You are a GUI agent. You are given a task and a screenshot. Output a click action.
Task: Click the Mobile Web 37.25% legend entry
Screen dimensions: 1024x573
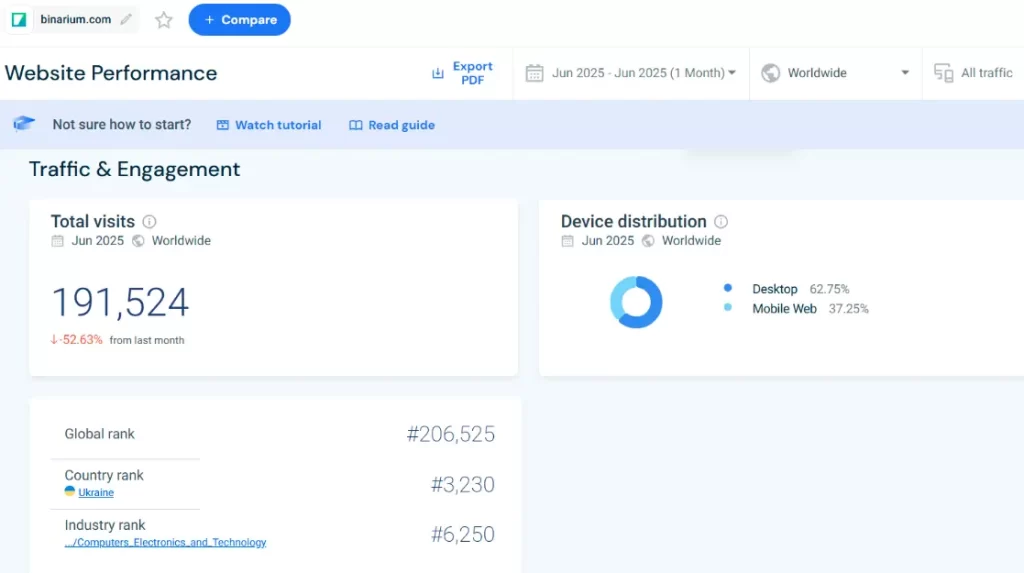[x=795, y=308]
